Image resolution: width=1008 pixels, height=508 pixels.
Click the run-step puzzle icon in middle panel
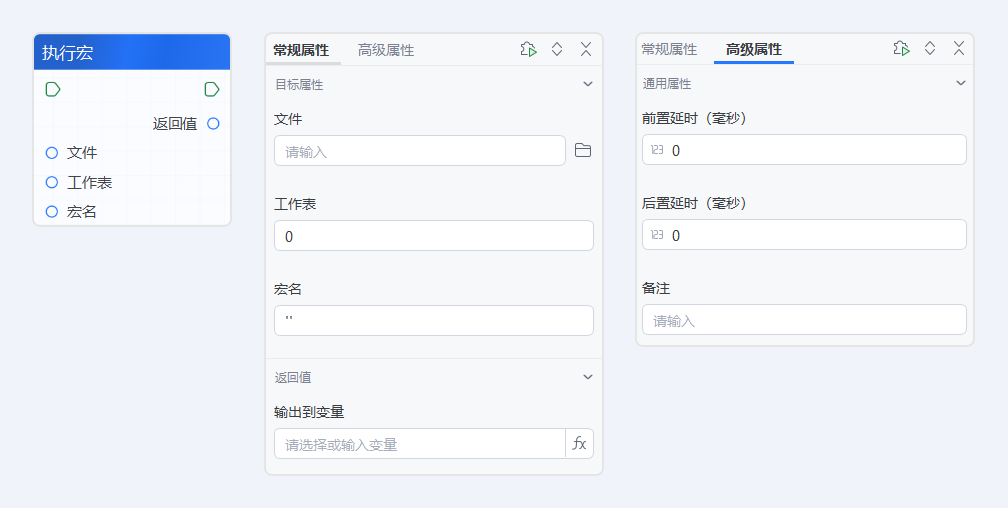click(x=528, y=50)
